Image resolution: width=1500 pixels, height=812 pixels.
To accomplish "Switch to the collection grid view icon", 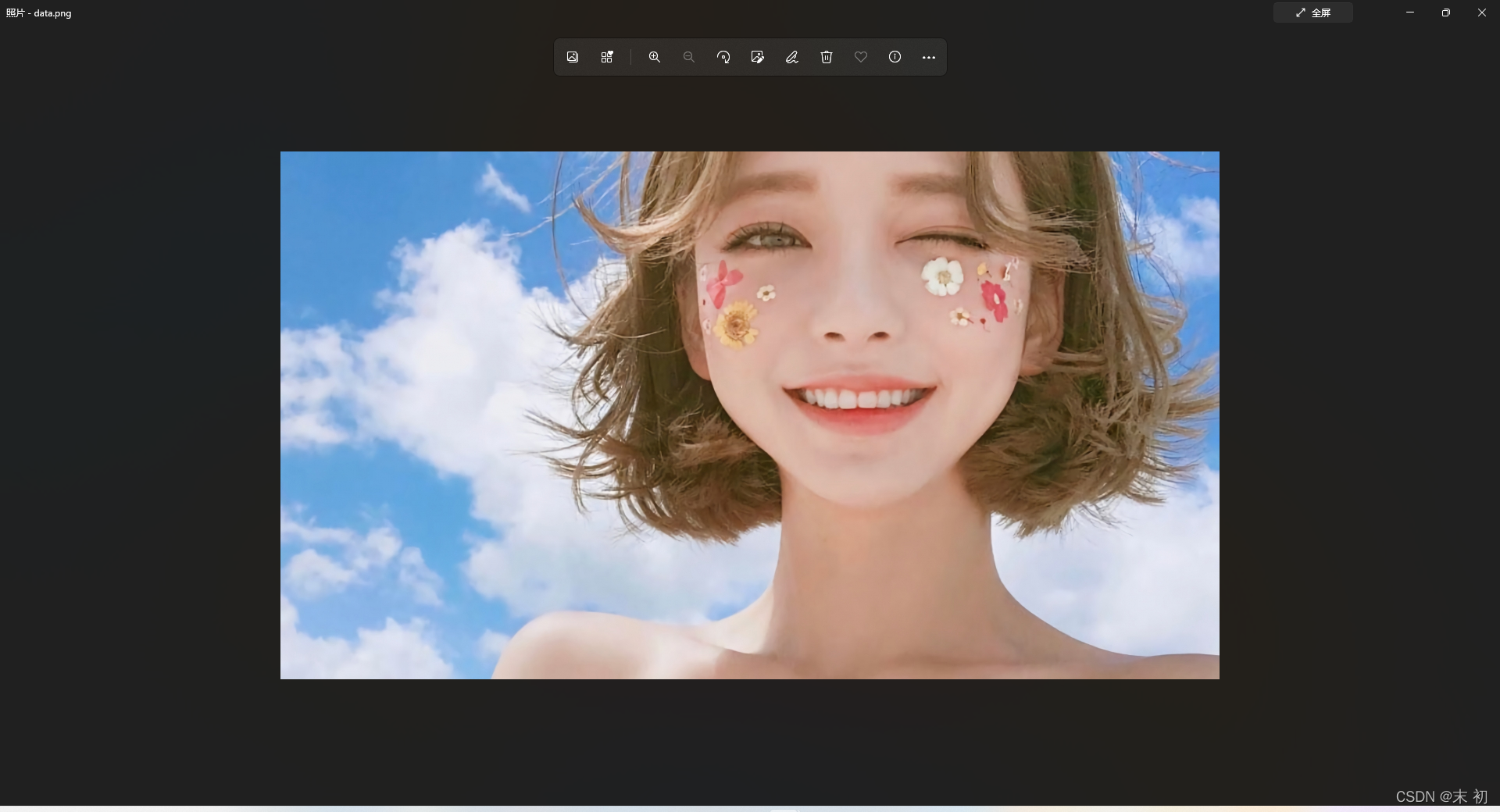I will tap(607, 56).
